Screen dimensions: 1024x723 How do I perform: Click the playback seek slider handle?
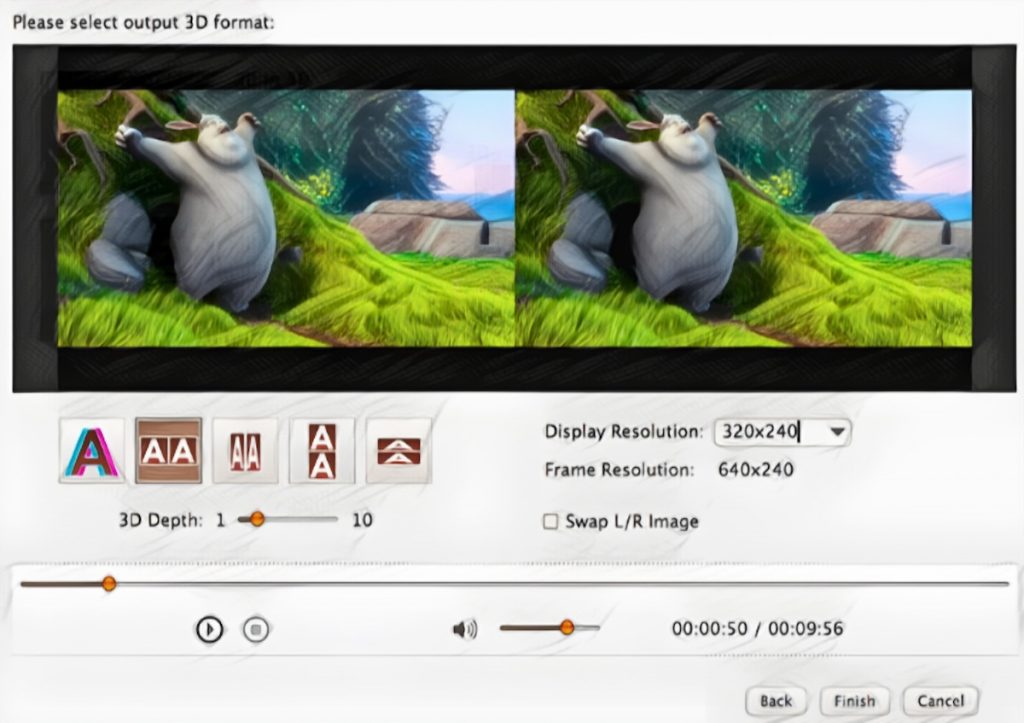(x=108, y=583)
